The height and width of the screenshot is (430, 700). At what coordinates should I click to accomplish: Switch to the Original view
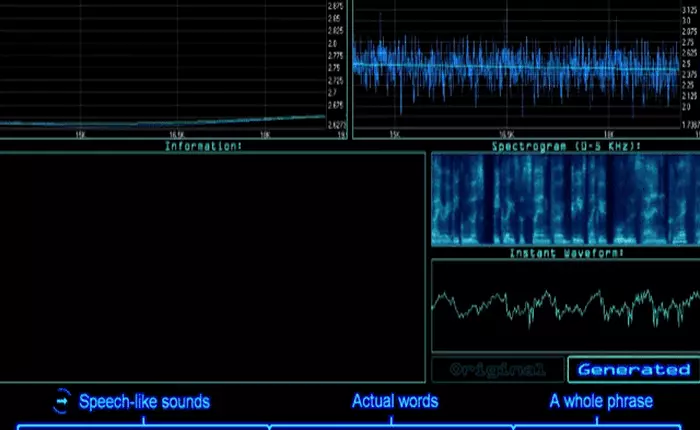498,369
